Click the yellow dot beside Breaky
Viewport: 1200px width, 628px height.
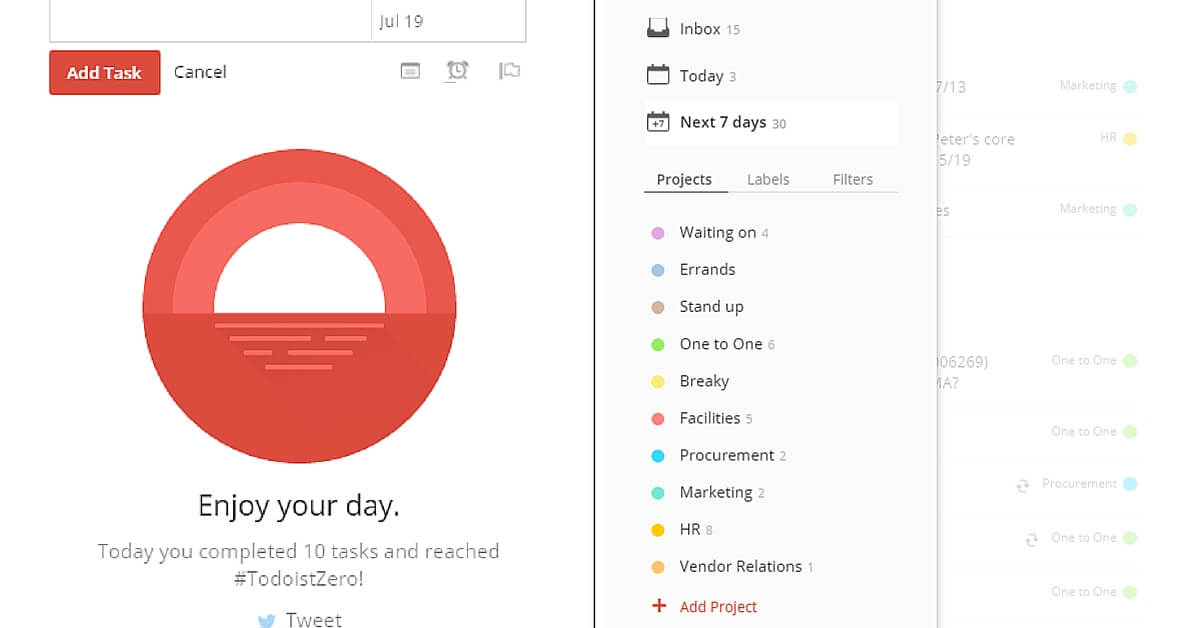point(658,381)
